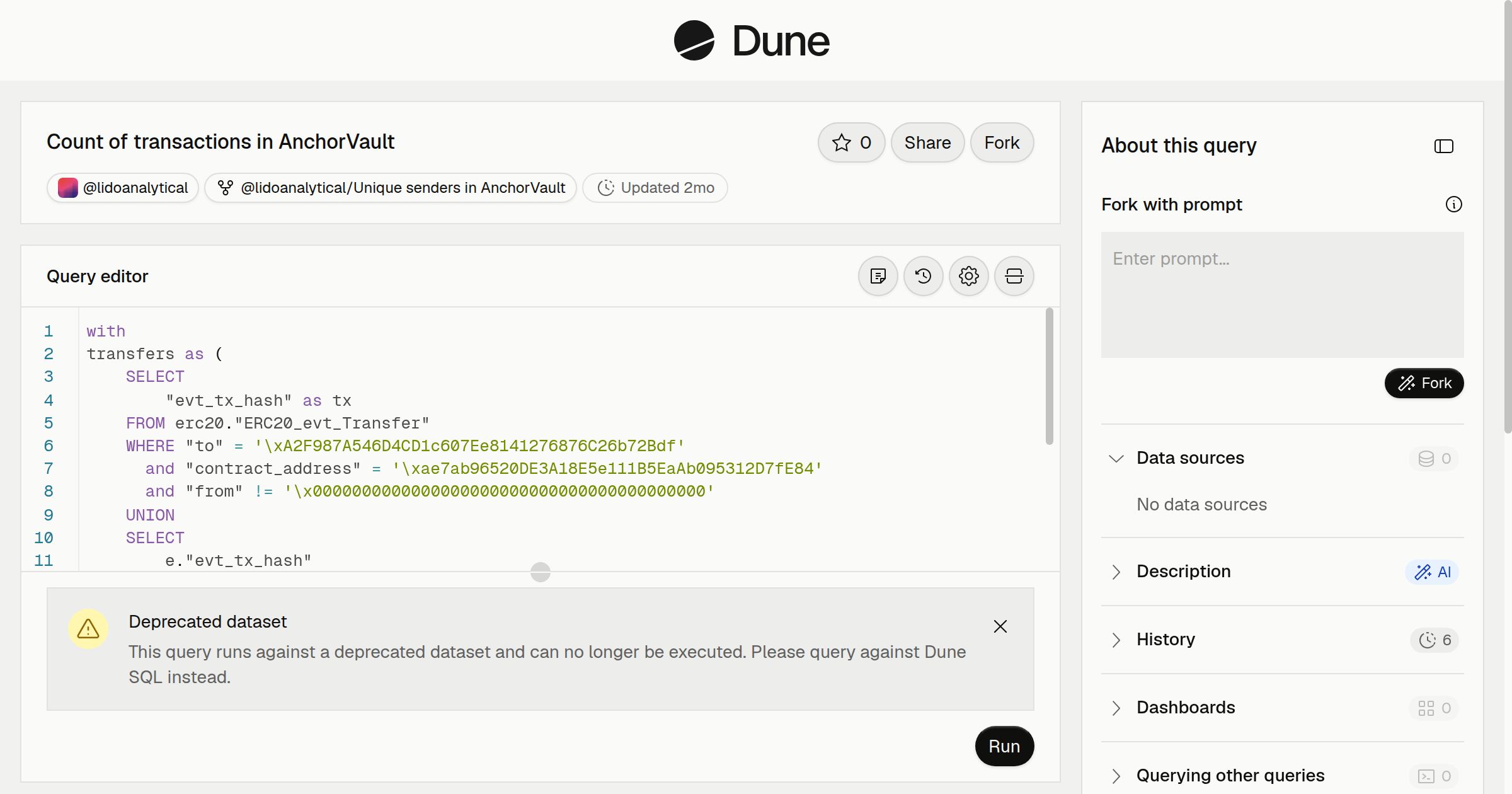
Task: Click the 'No data sources' text
Action: click(x=1201, y=504)
